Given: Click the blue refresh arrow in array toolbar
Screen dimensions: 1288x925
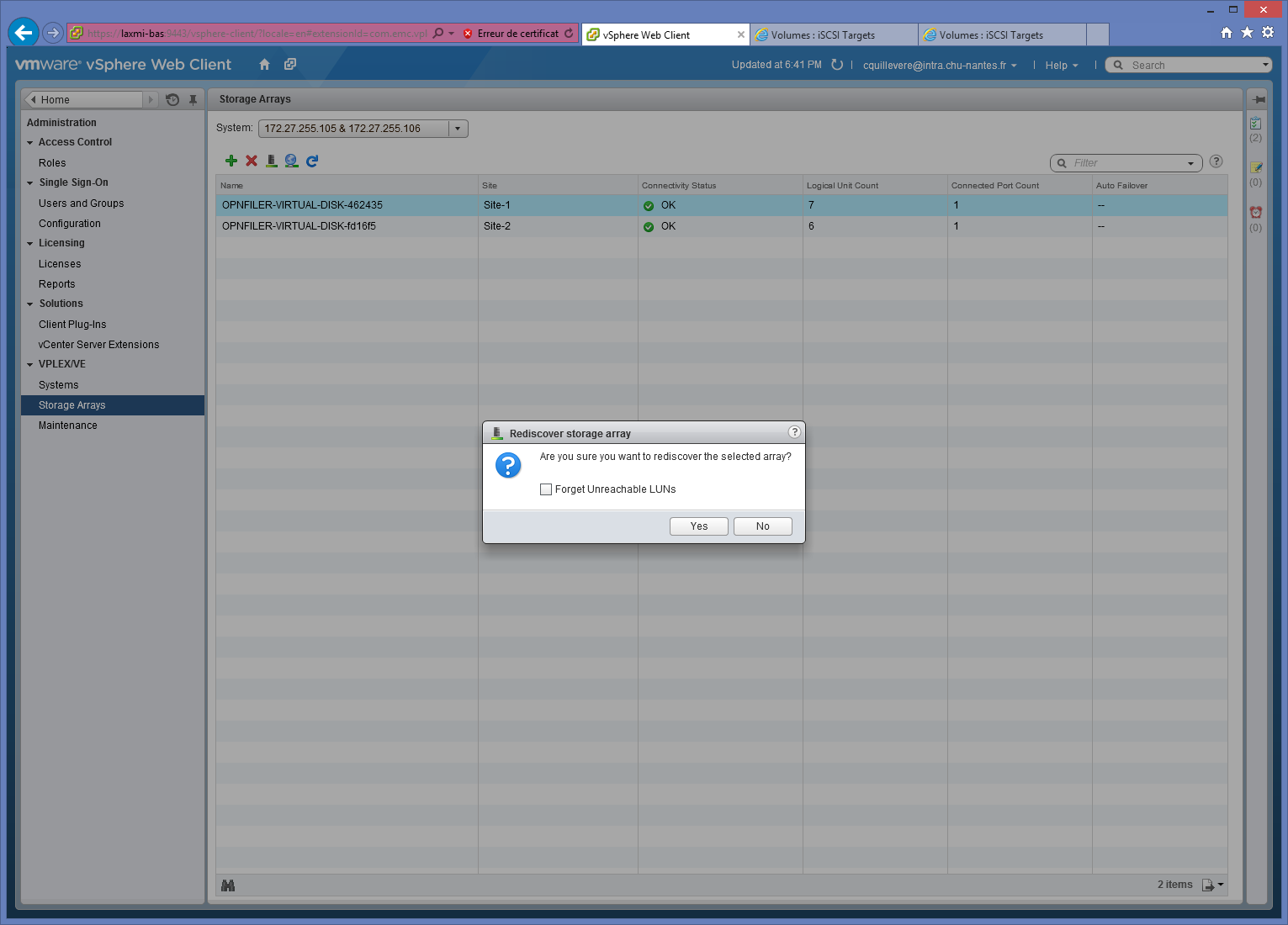Looking at the screenshot, I should 312,161.
